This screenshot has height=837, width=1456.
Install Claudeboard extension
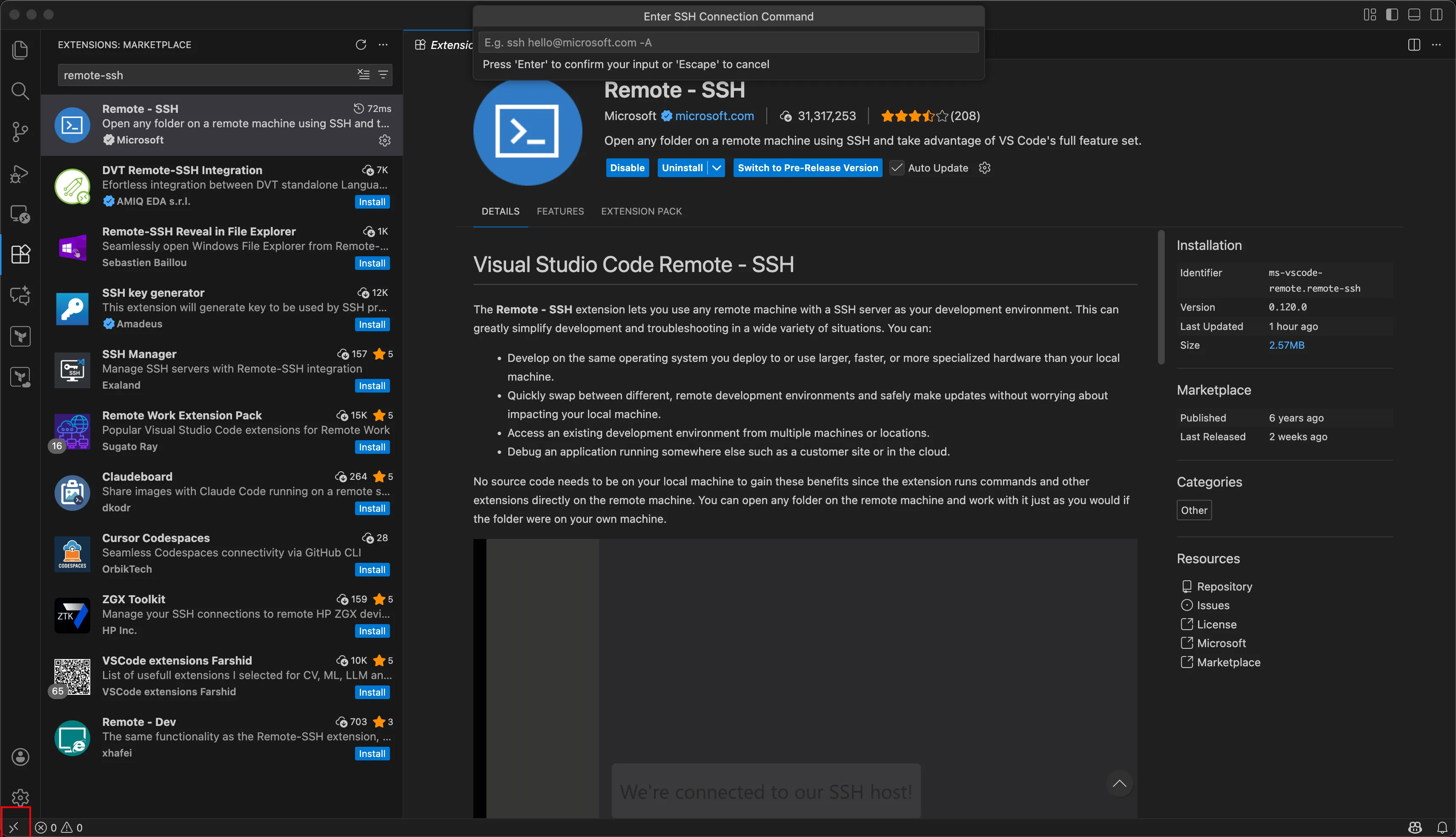tap(372, 509)
